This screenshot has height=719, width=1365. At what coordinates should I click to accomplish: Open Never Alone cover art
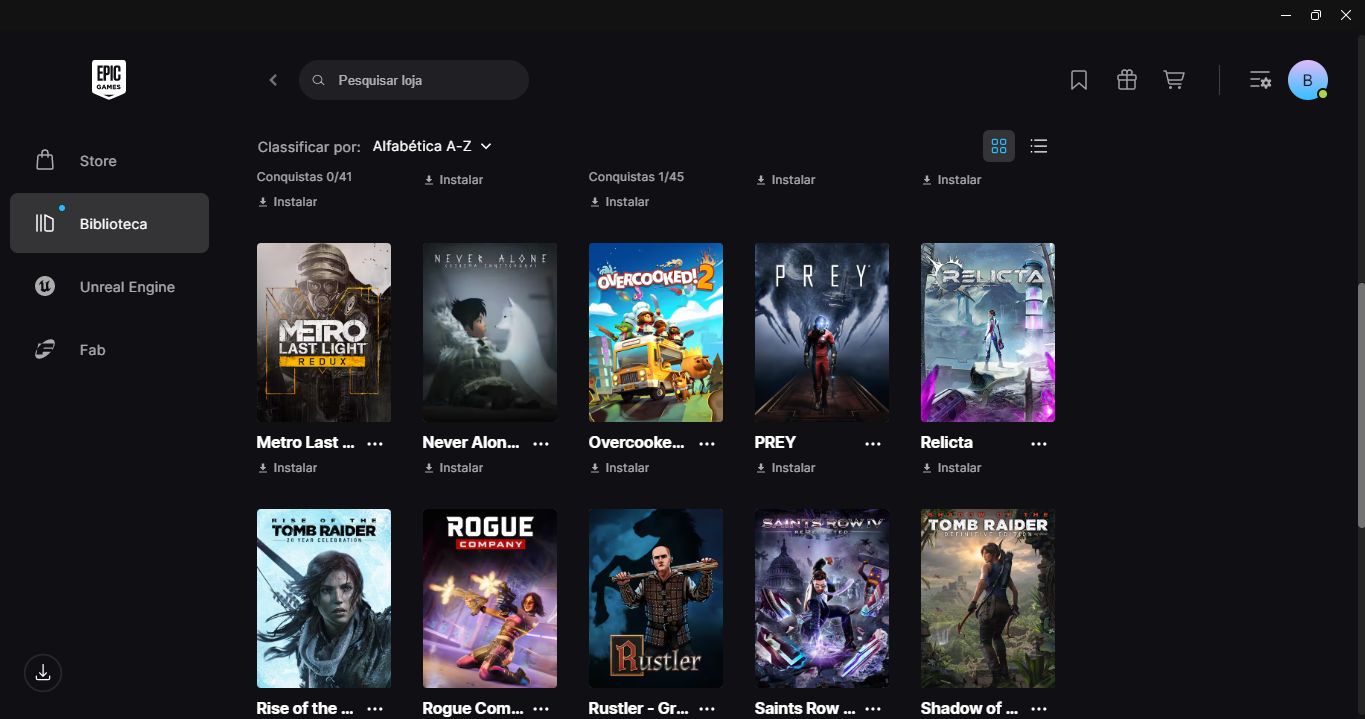(490, 332)
